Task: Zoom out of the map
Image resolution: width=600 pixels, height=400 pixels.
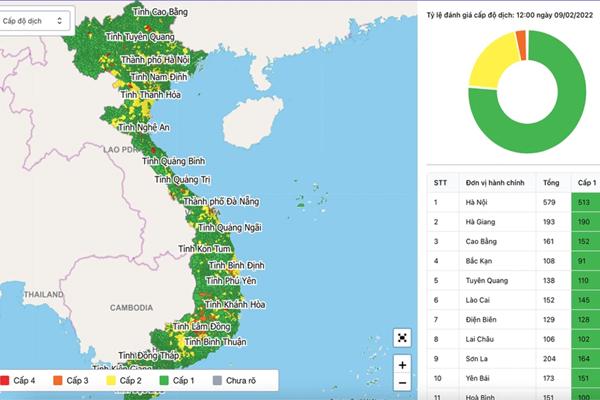Action: [402, 383]
